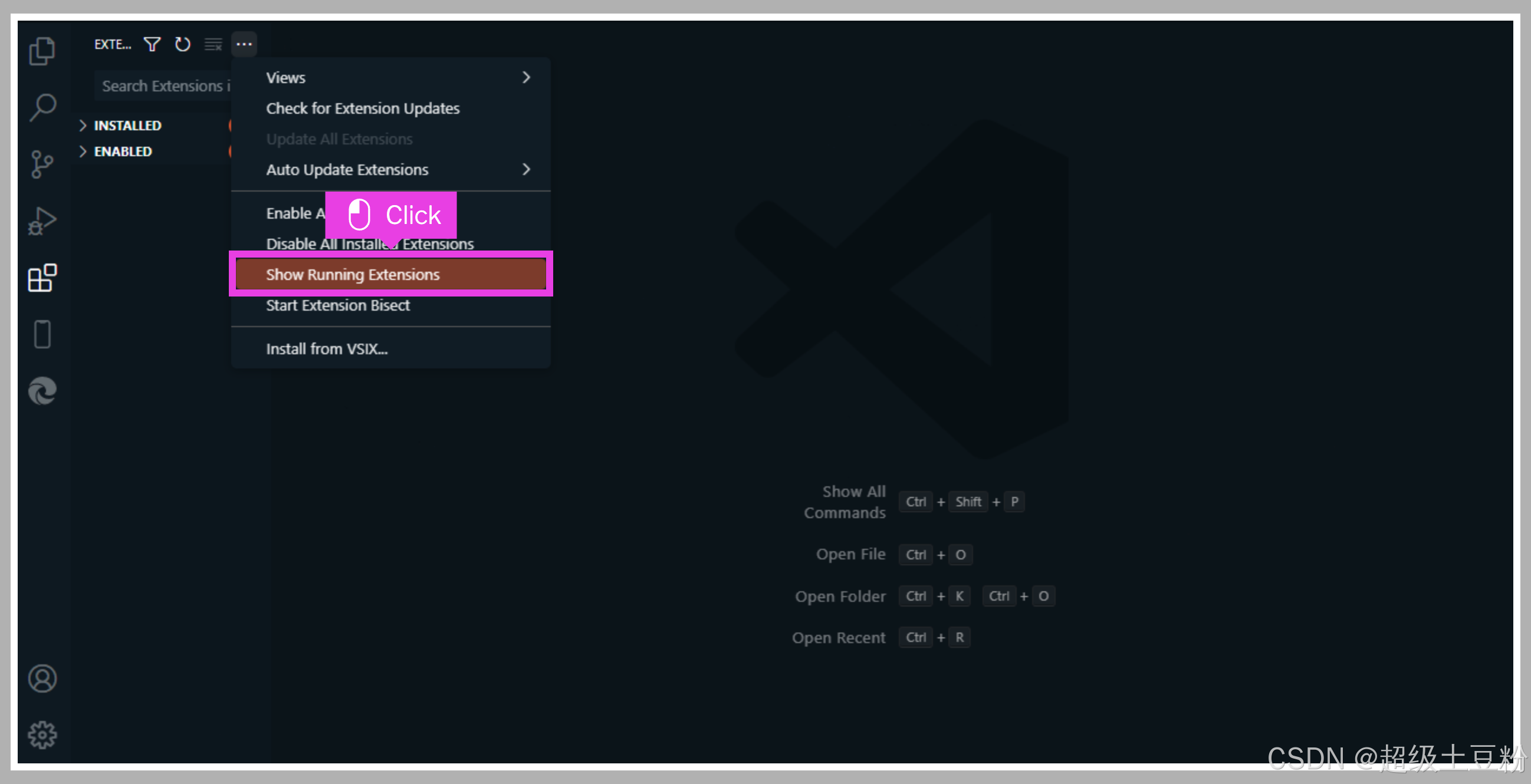Expand the ENABLED extensions section

123,151
